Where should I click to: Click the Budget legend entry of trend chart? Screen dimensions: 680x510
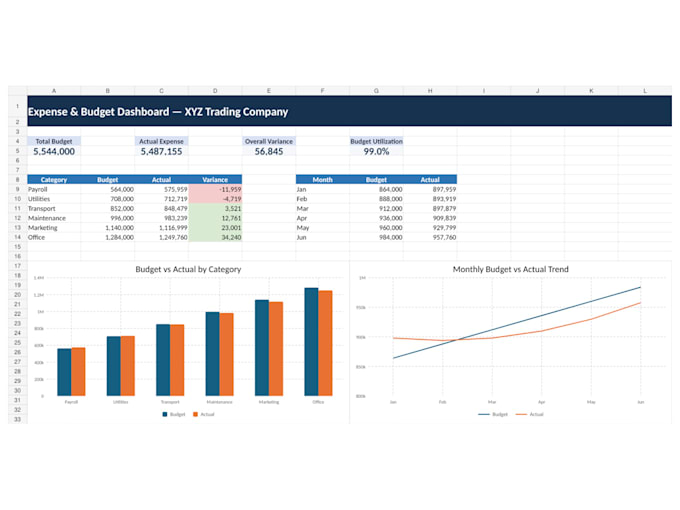(493, 414)
